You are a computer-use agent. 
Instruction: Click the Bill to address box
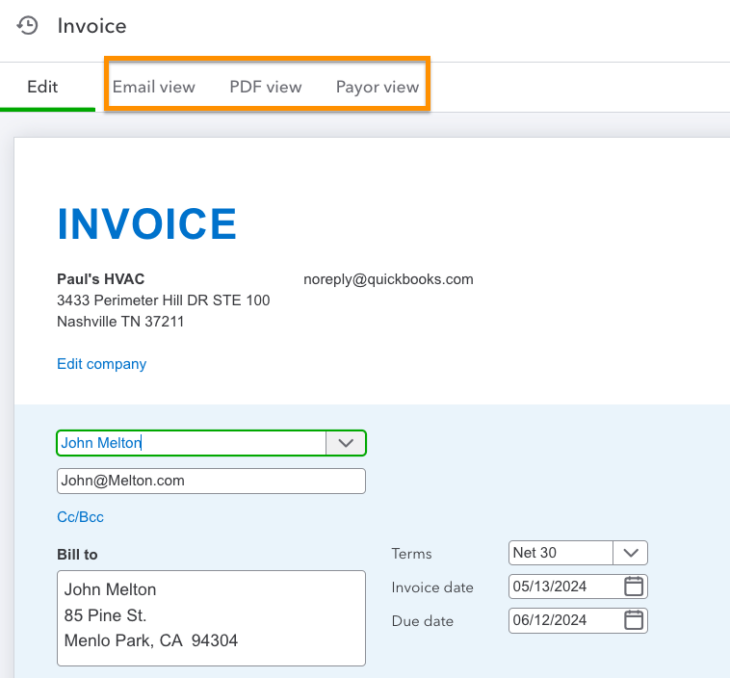tap(211, 618)
